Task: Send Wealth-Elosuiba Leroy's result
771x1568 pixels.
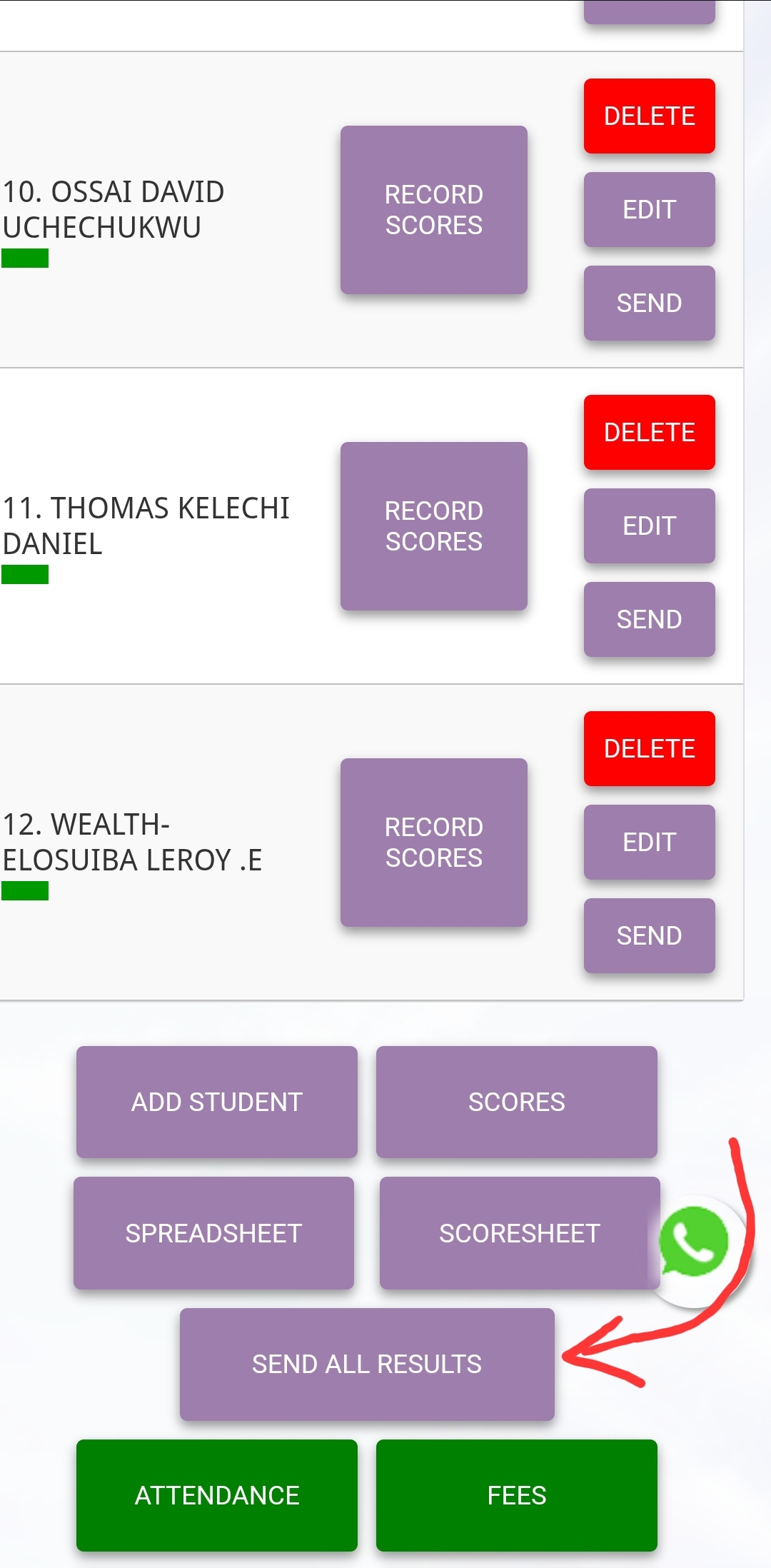Action: [649, 936]
